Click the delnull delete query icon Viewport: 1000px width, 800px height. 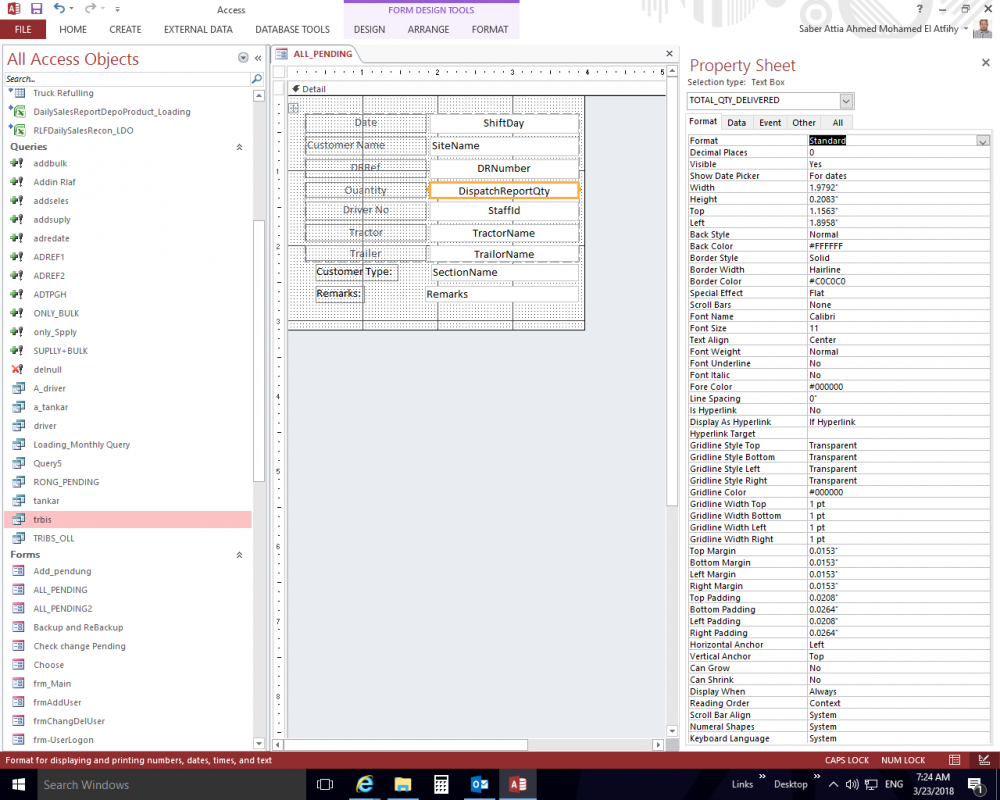point(17,369)
